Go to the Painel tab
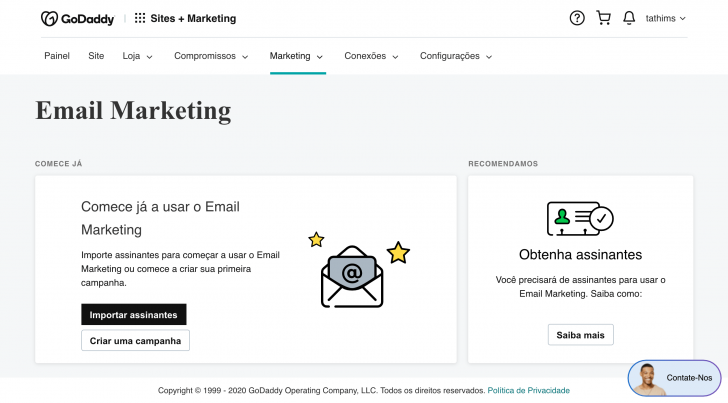Screen dimensions: 728x403 [x=57, y=56]
